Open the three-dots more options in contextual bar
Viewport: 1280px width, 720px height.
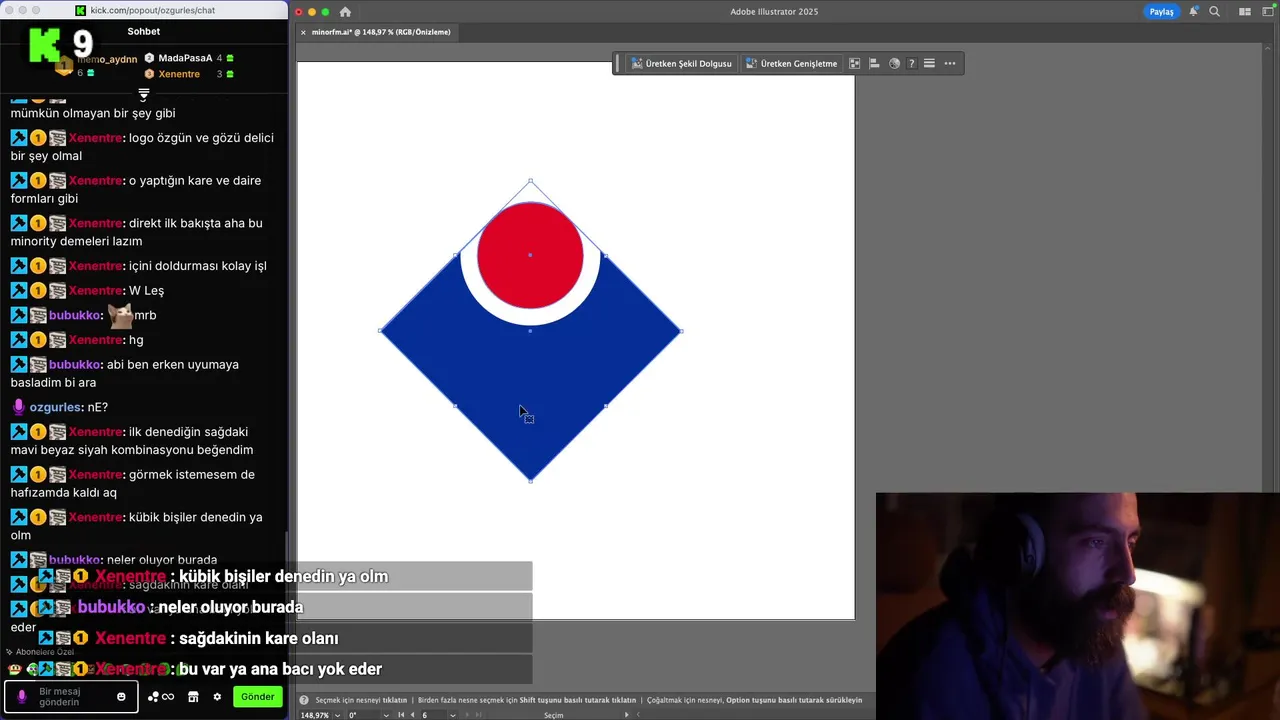[x=950, y=64]
